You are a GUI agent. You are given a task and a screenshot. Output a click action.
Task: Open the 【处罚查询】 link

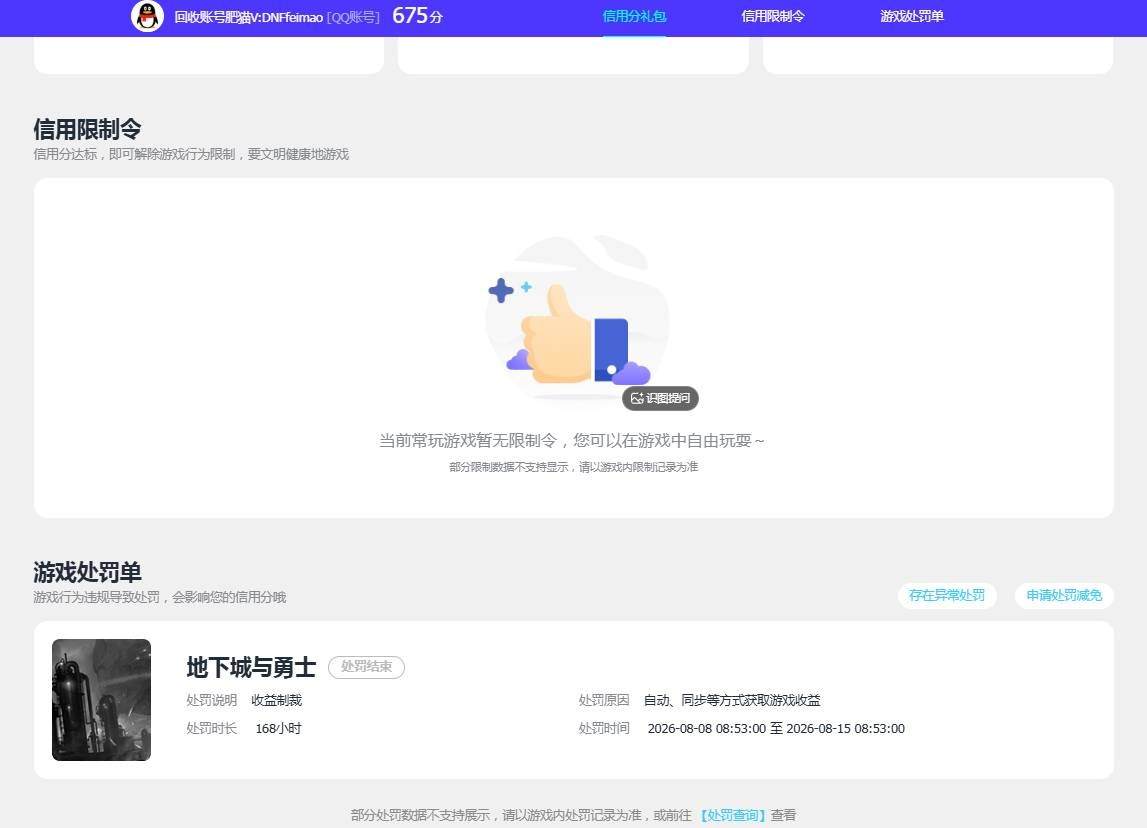[732, 815]
